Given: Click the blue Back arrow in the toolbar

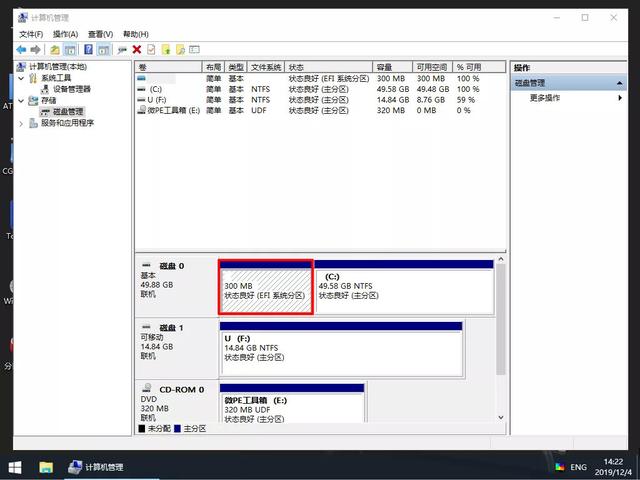Looking at the screenshot, I should pos(21,50).
